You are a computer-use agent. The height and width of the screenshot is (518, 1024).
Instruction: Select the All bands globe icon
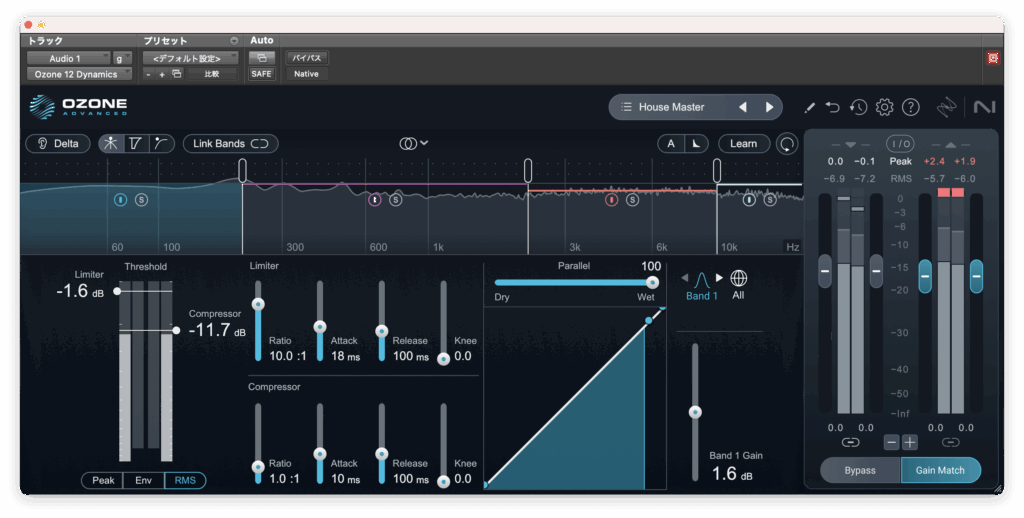[738, 278]
